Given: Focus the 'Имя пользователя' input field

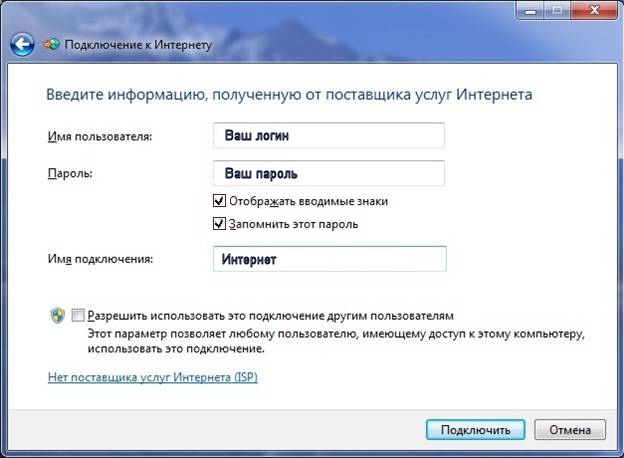Looking at the screenshot, I should (329, 135).
